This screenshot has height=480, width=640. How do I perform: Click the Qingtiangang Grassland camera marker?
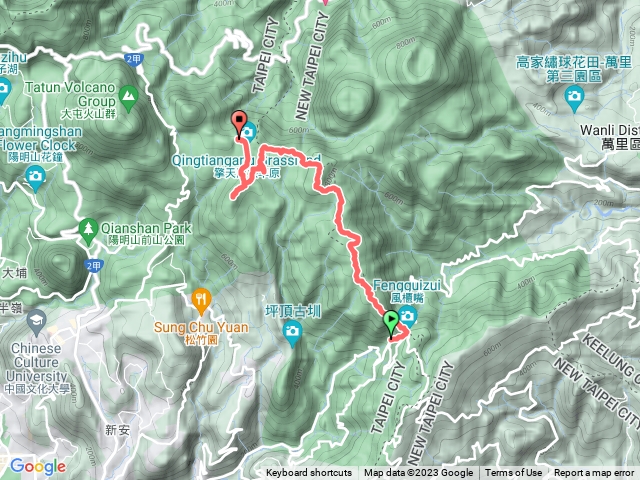click(248, 132)
